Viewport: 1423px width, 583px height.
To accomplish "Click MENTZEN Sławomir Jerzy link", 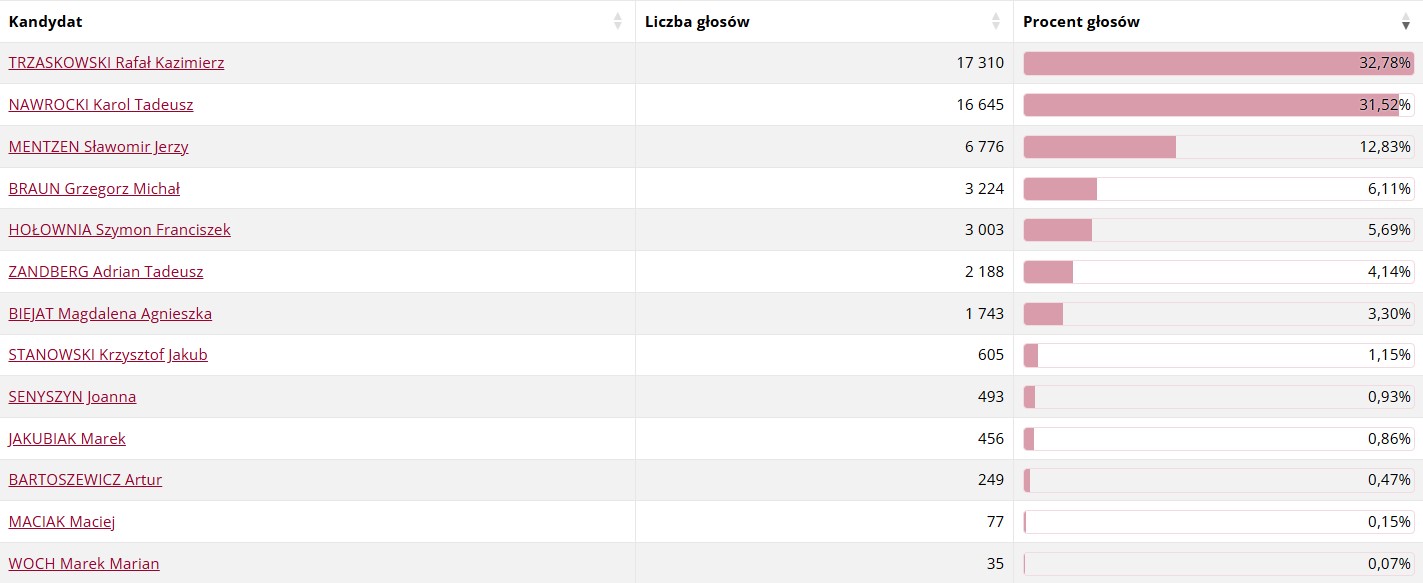I will [x=98, y=147].
